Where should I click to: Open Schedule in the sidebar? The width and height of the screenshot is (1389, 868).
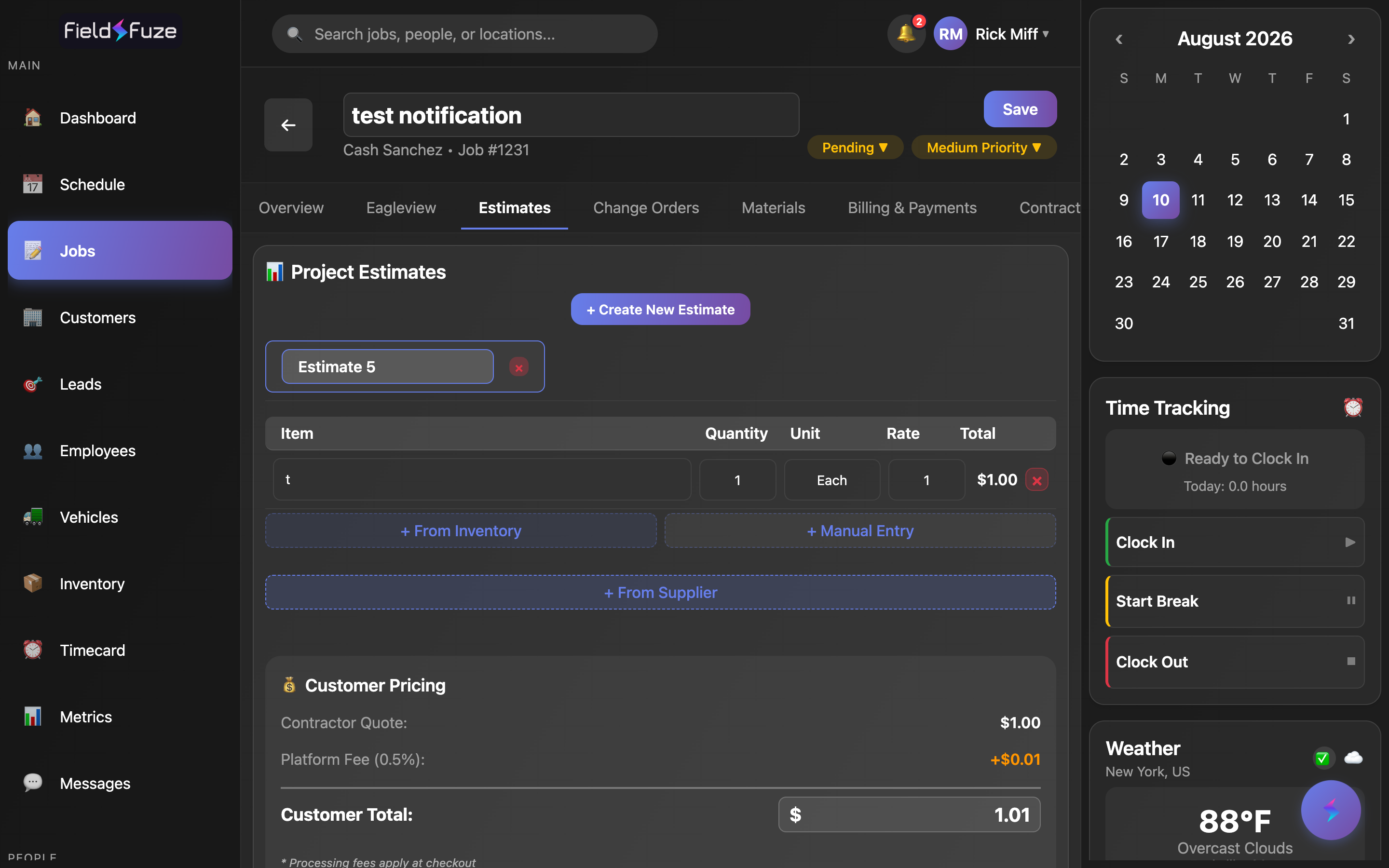[x=120, y=184]
